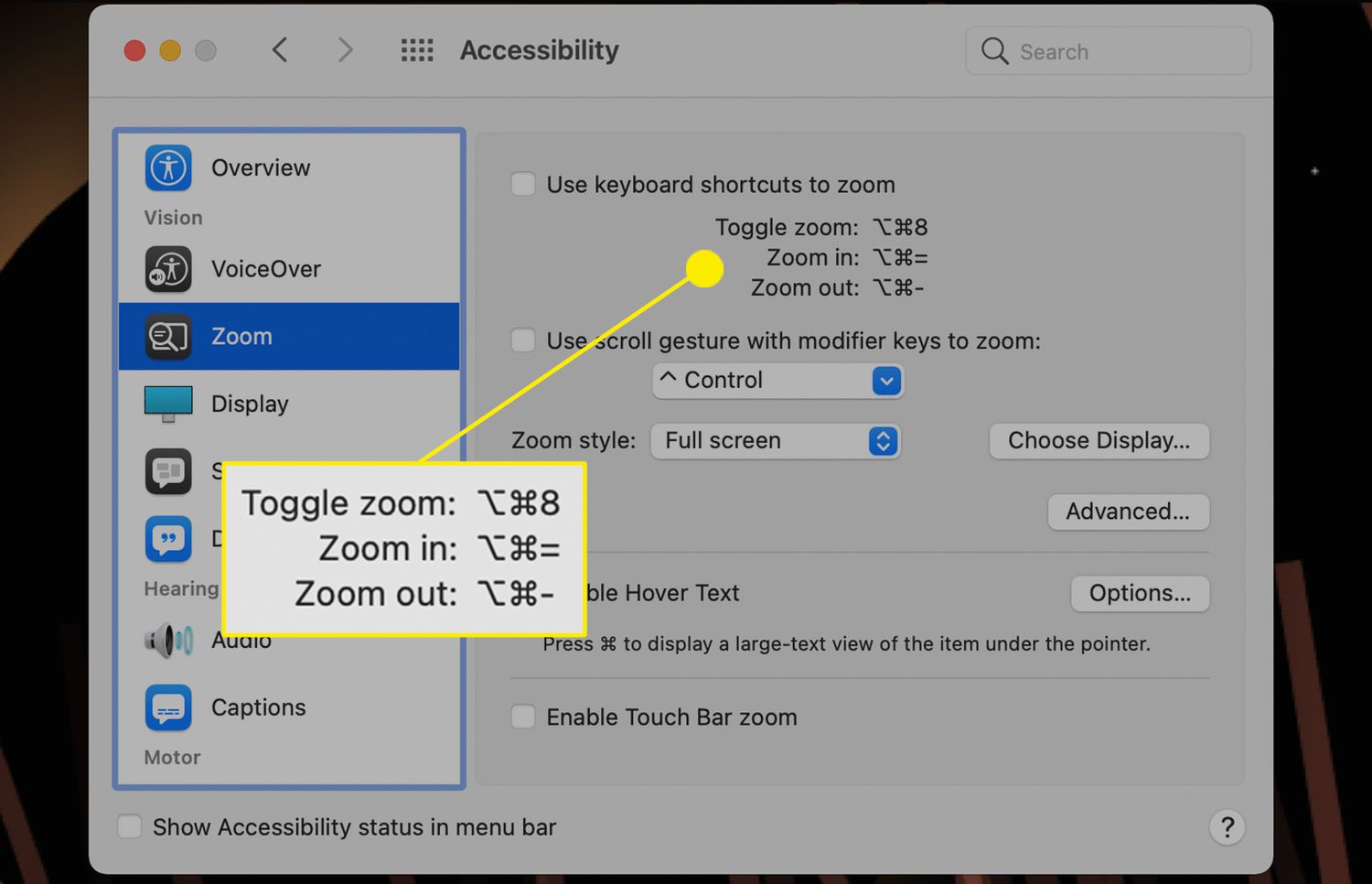Image resolution: width=1372 pixels, height=884 pixels.
Task: Tick the Enable Touch Bar zoom checkbox
Action: pyautogui.click(x=523, y=717)
